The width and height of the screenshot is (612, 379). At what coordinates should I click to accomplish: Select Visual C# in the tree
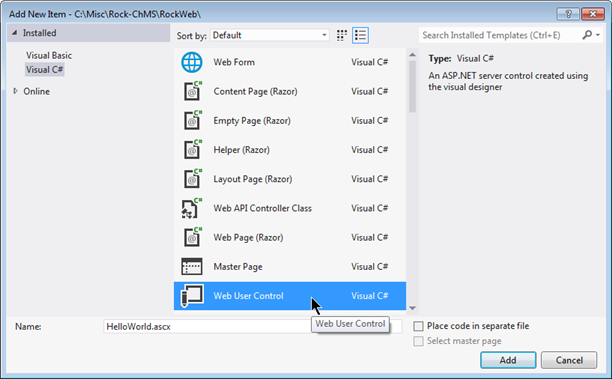click(x=44, y=69)
